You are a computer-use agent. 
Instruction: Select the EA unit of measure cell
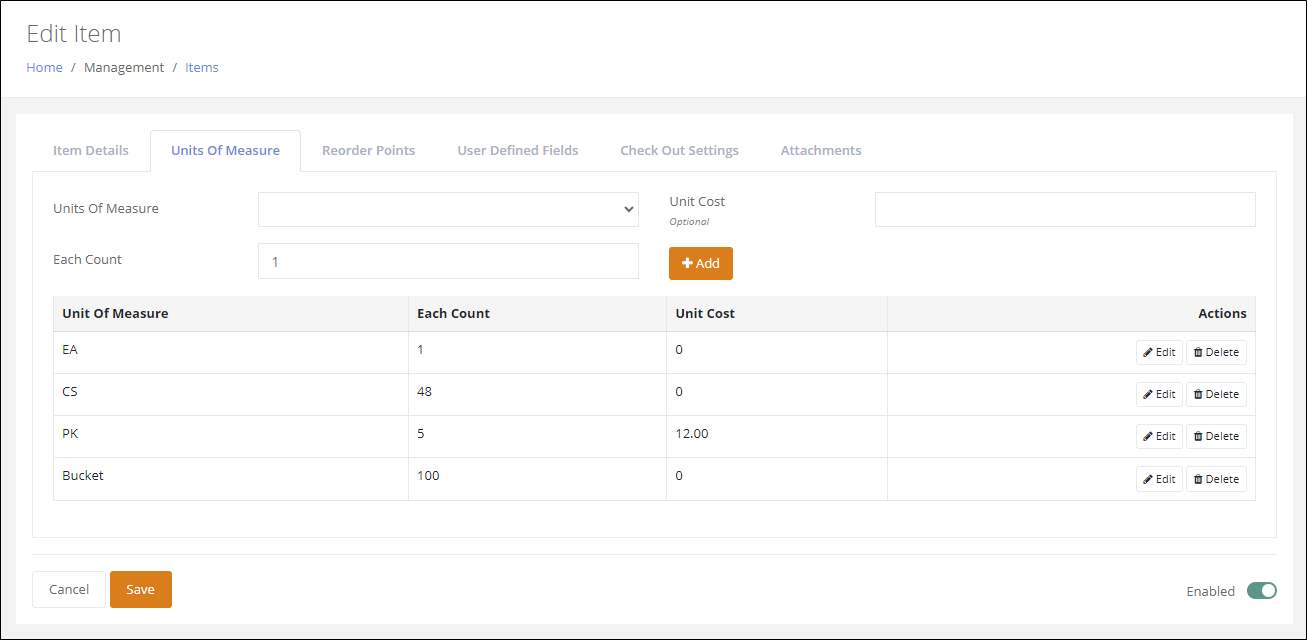point(231,352)
